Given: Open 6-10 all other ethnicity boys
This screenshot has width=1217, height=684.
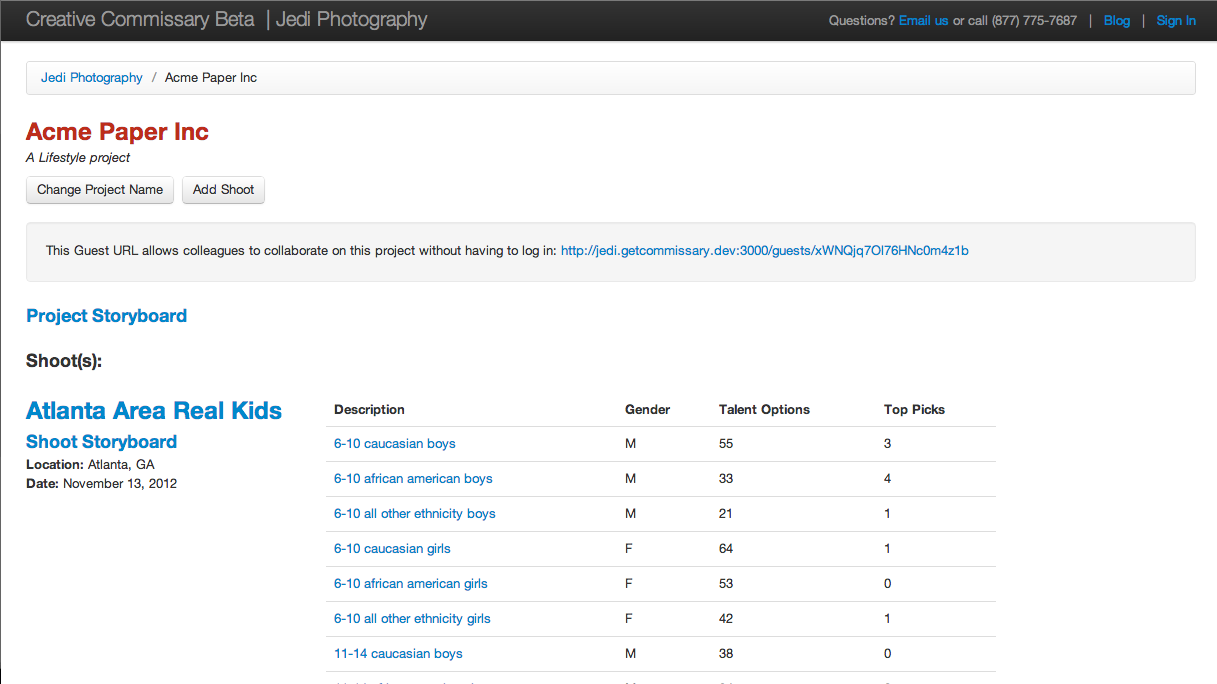Looking at the screenshot, I should (x=414, y=514).
